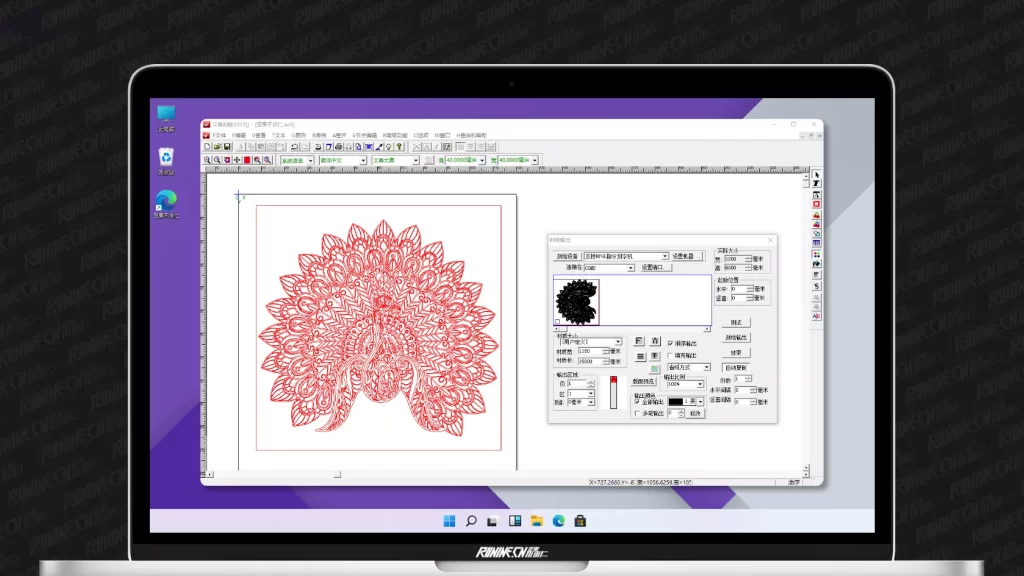
Task: Select the Text tool in right toolbar
Action: (816, 185)
